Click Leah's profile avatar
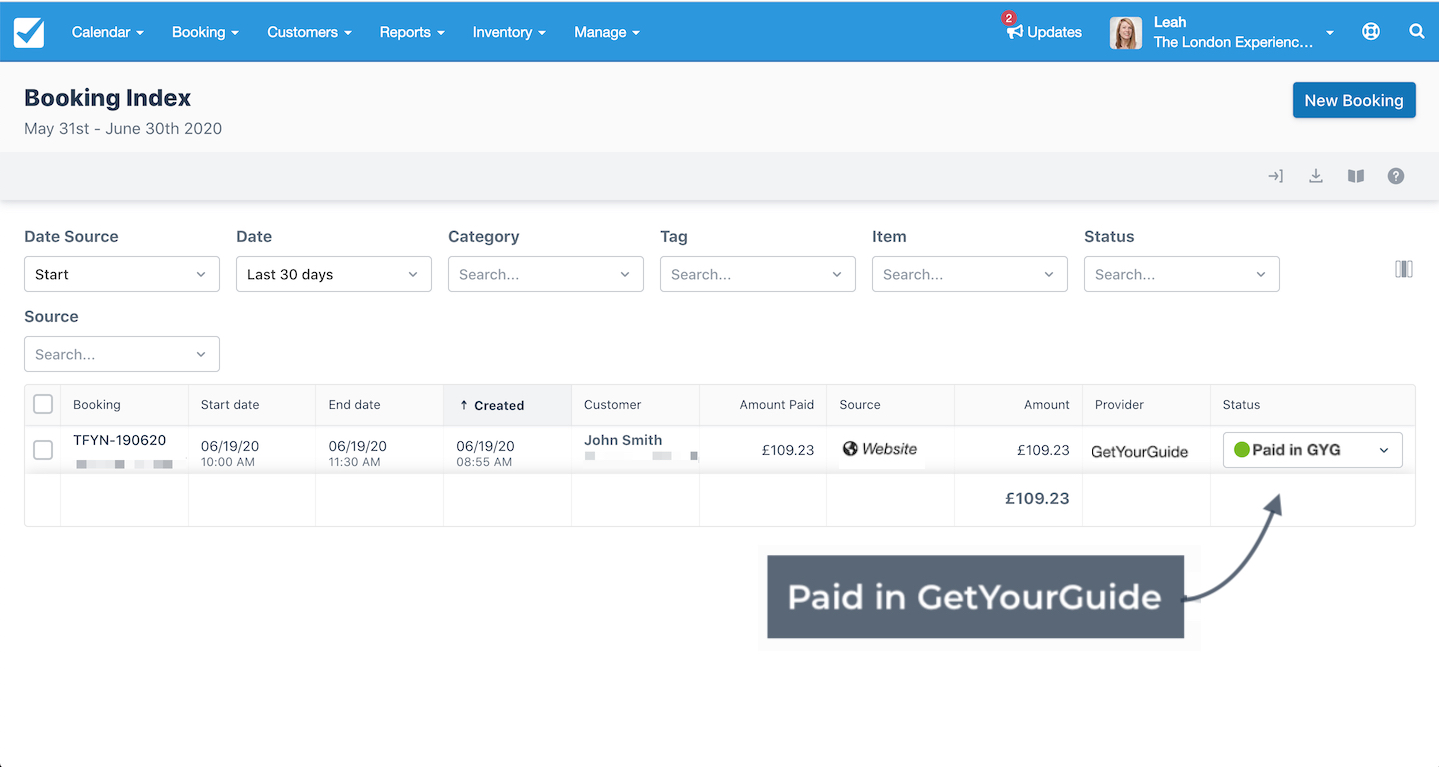The height and width of the screenshot is (767, 1439). point(1126,32)
